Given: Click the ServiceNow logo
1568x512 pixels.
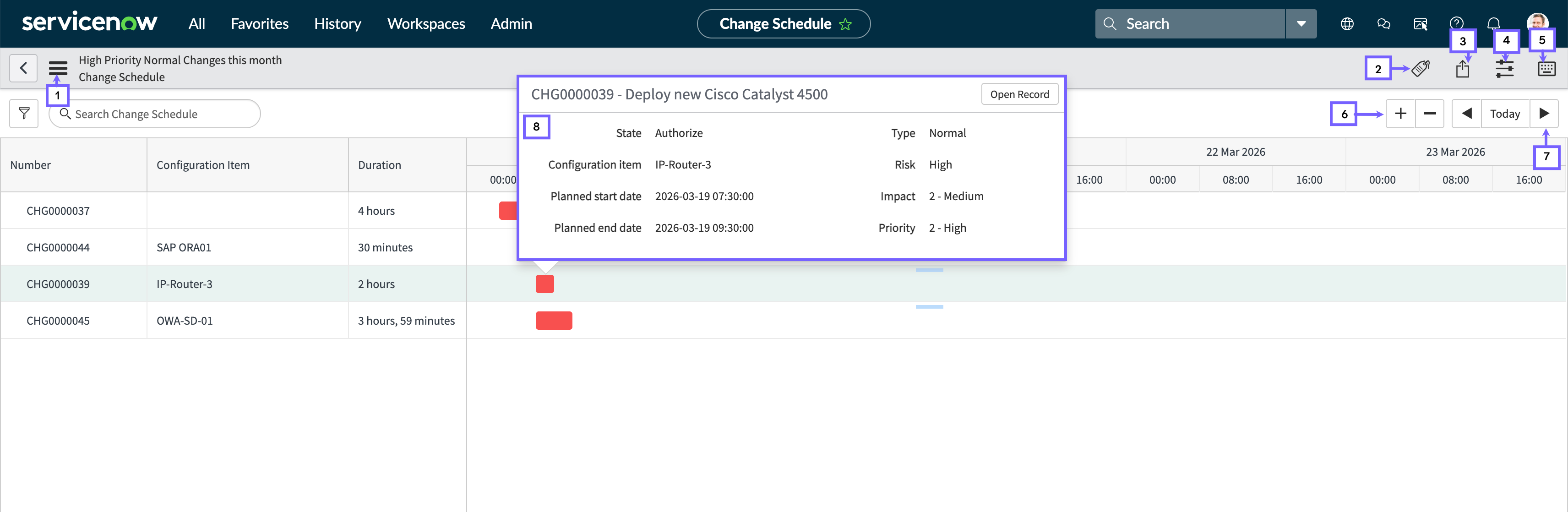Looking at the screenshot, I should (x=89, y=23).
